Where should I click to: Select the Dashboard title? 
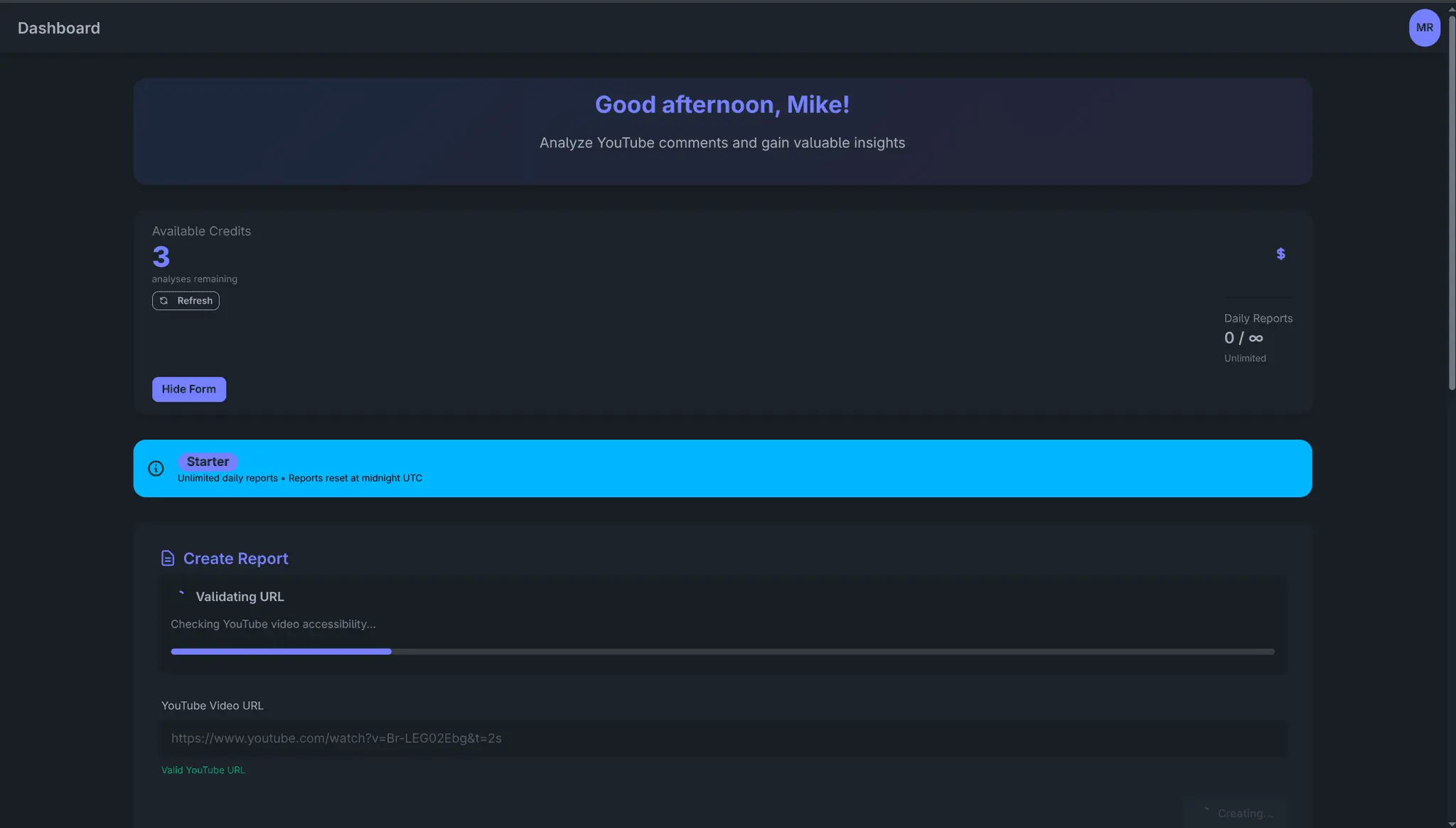click(x=59, y=28)
